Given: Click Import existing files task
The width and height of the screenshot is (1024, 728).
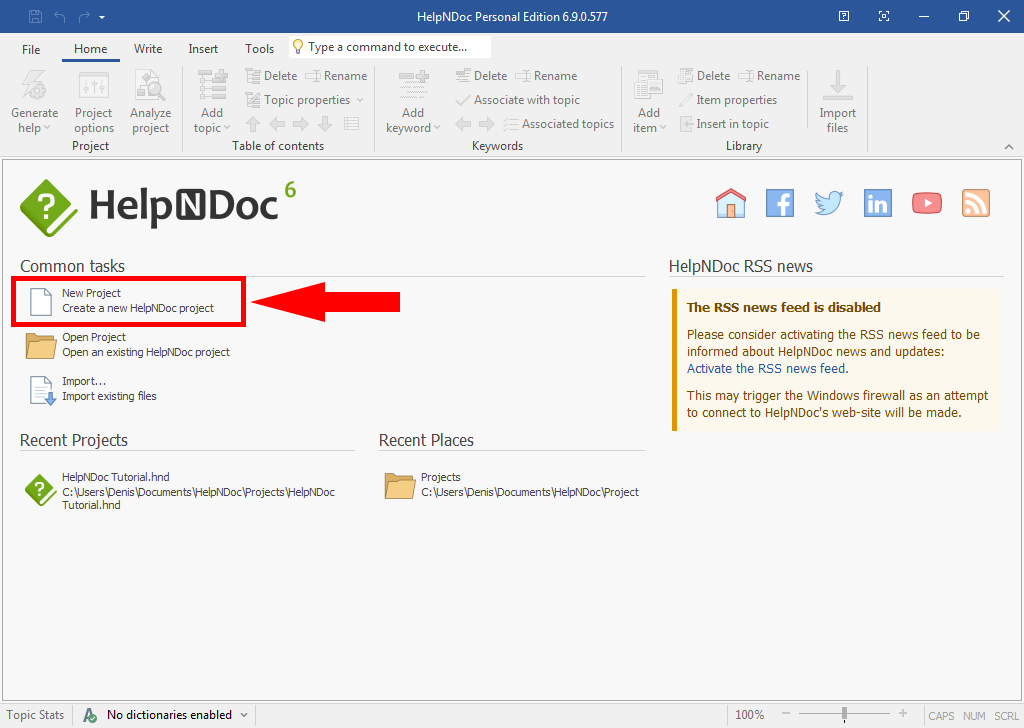Looking at the screenshot, I should 91,389.
